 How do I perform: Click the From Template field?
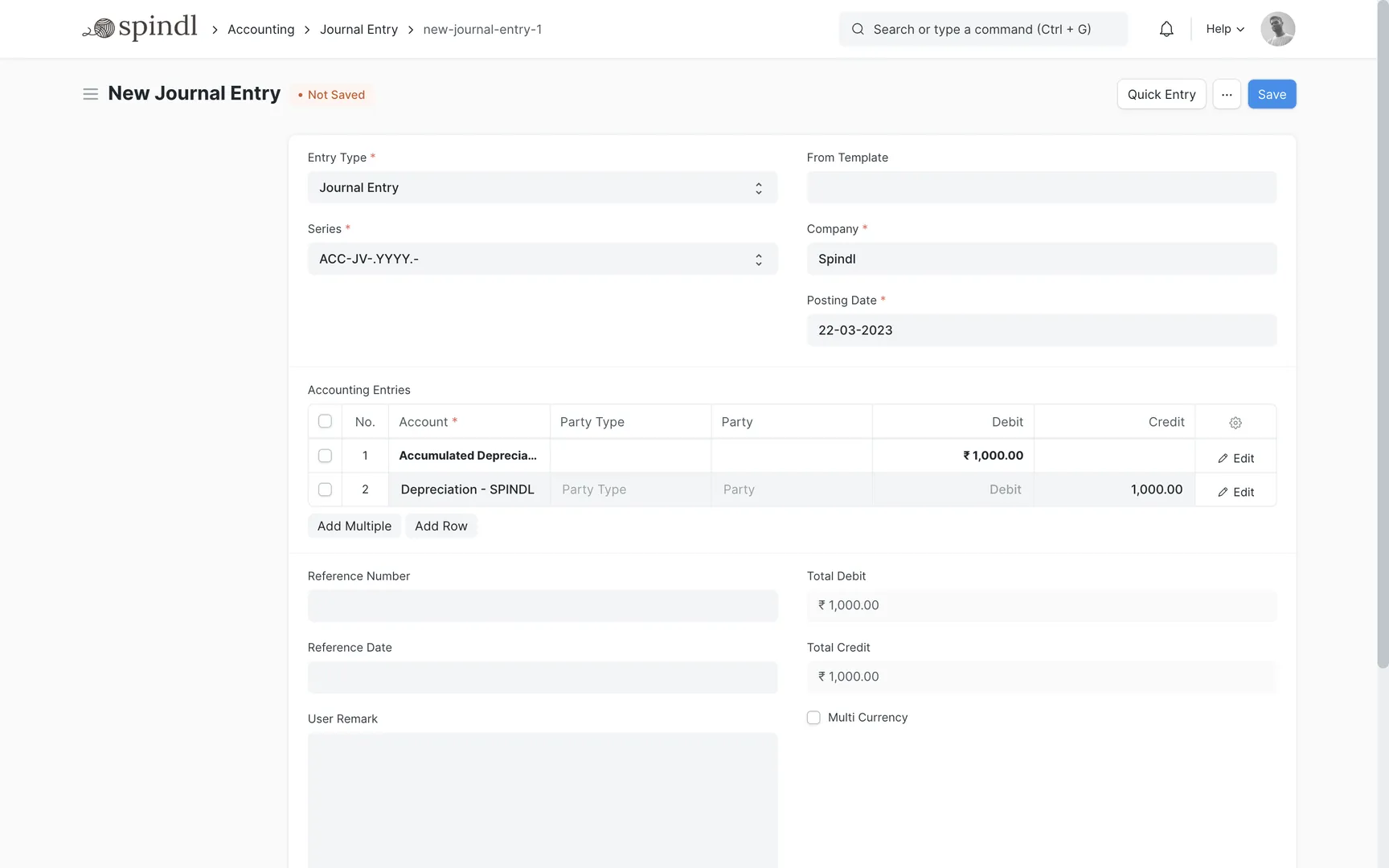[x=1042, y=187]
